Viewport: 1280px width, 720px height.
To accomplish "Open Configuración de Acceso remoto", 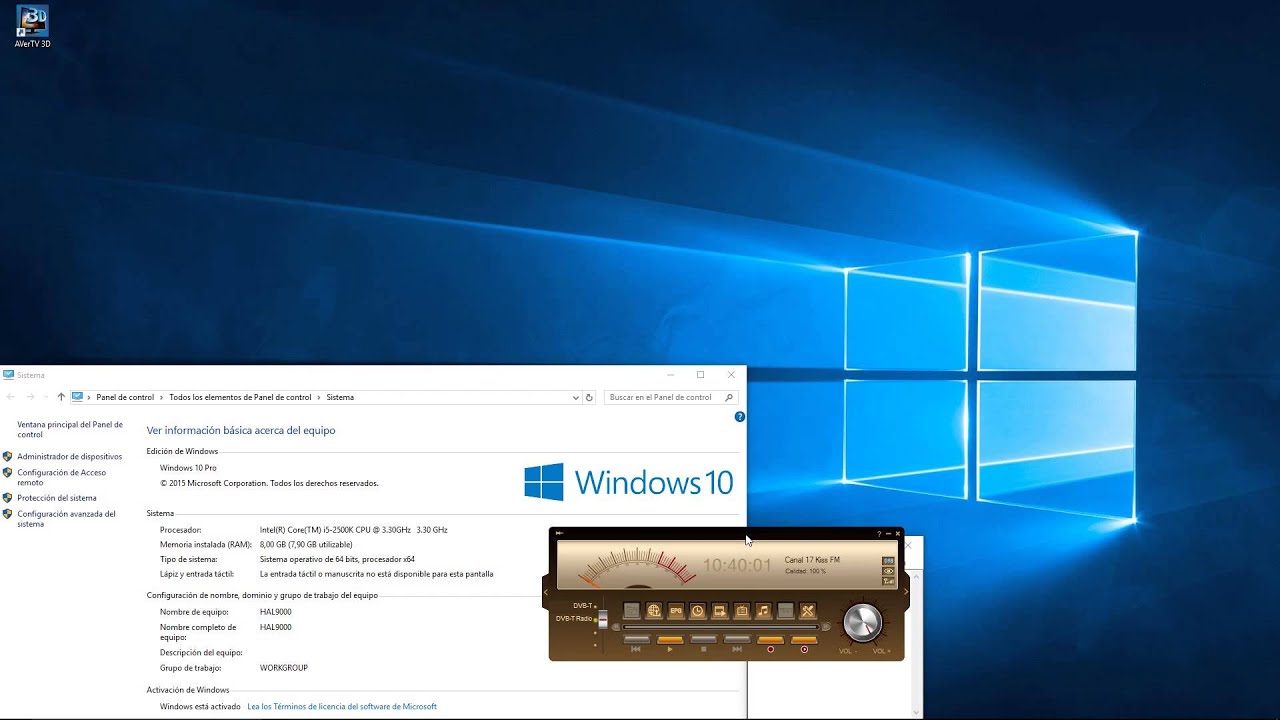I will [x=61, y=477].
